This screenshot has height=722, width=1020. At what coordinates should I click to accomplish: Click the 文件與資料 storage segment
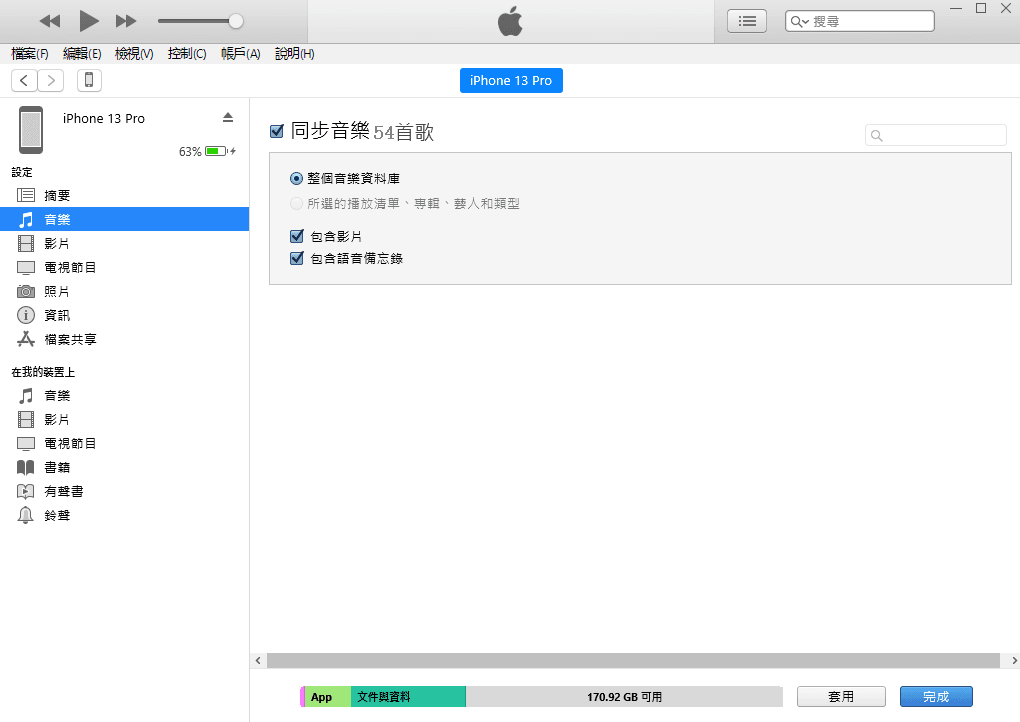(x=409, y=697)
